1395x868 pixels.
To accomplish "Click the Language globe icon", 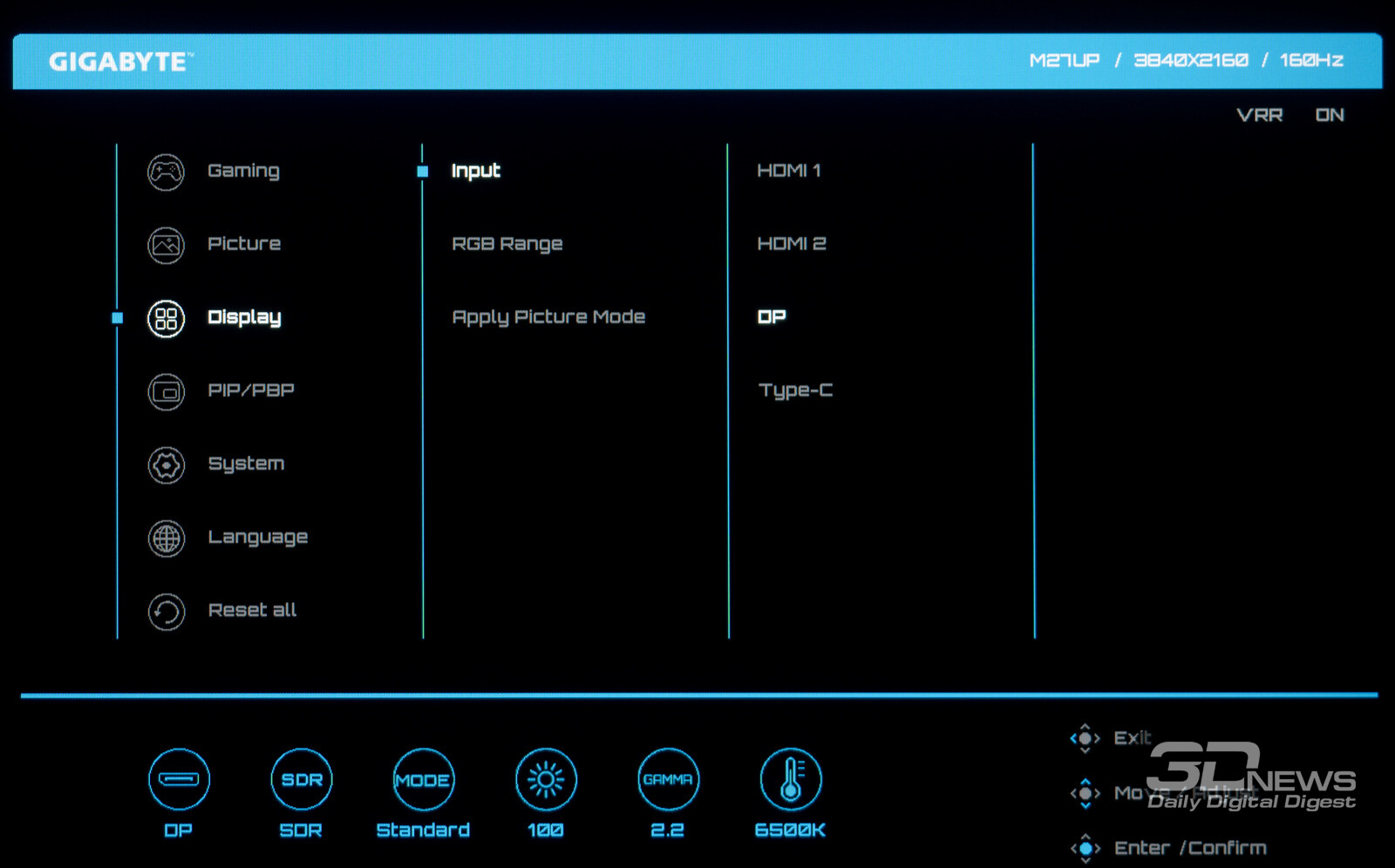I will click(x=166, y=539).
